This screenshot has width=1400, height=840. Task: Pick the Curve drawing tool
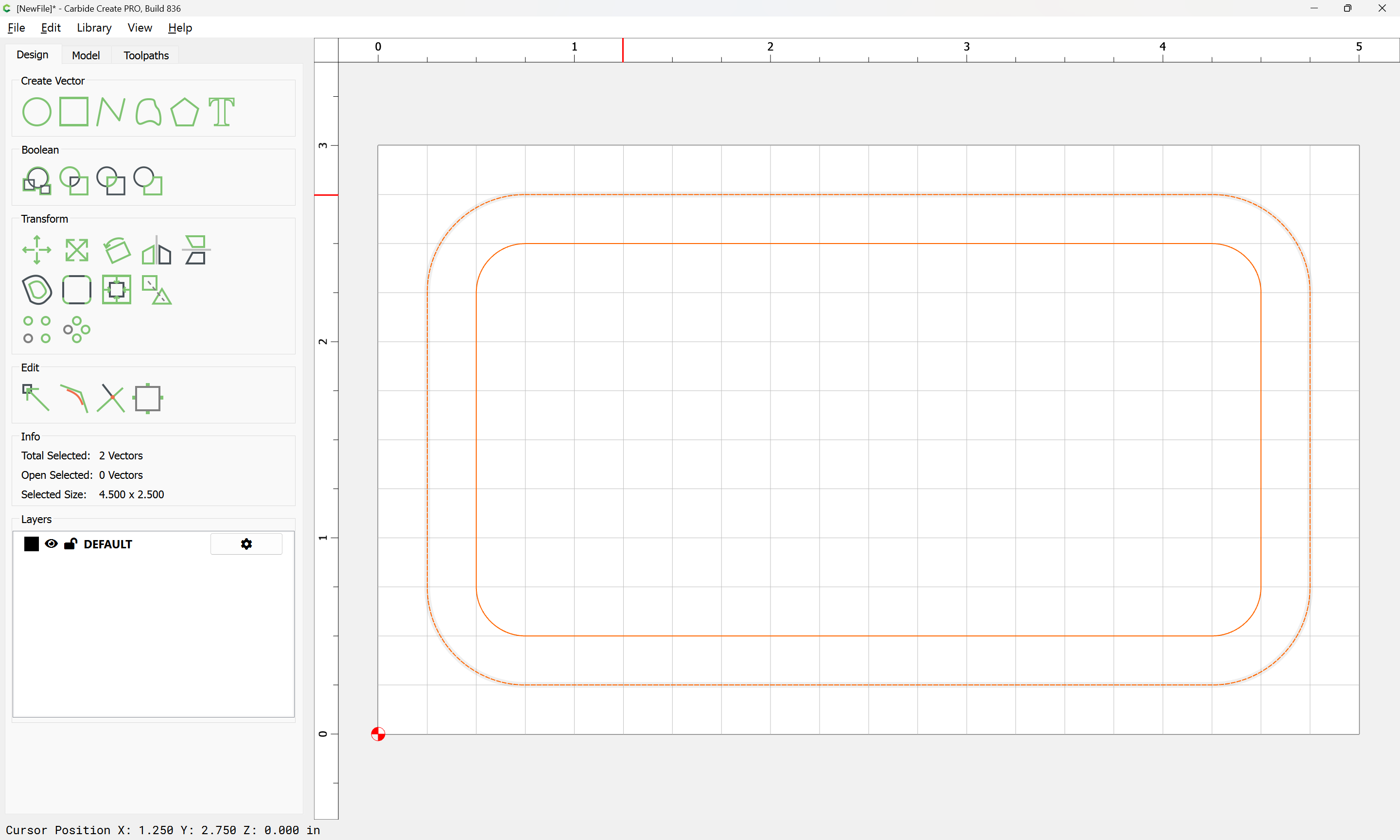(148, 111)
